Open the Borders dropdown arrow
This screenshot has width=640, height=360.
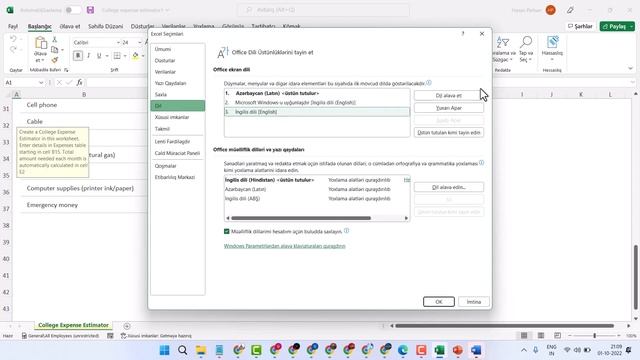(x=125, y=56)
